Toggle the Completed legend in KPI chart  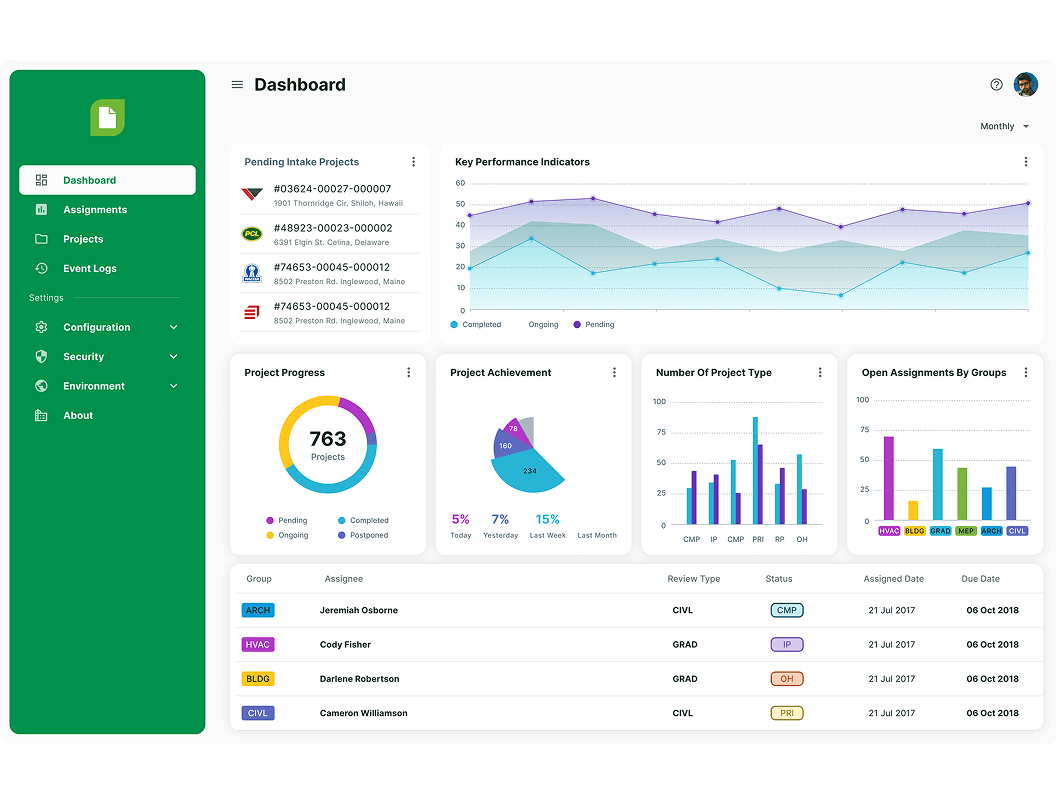[476, 325]
